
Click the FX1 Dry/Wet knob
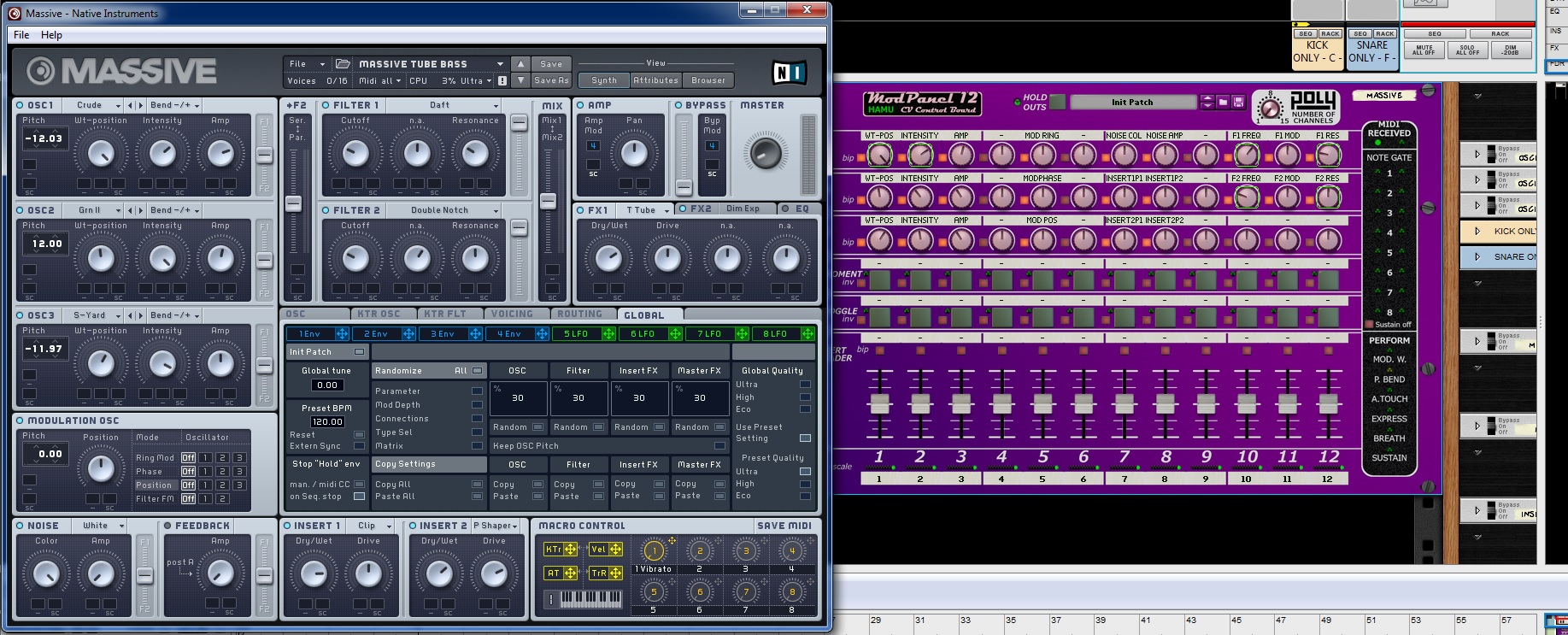pos(608,259)
